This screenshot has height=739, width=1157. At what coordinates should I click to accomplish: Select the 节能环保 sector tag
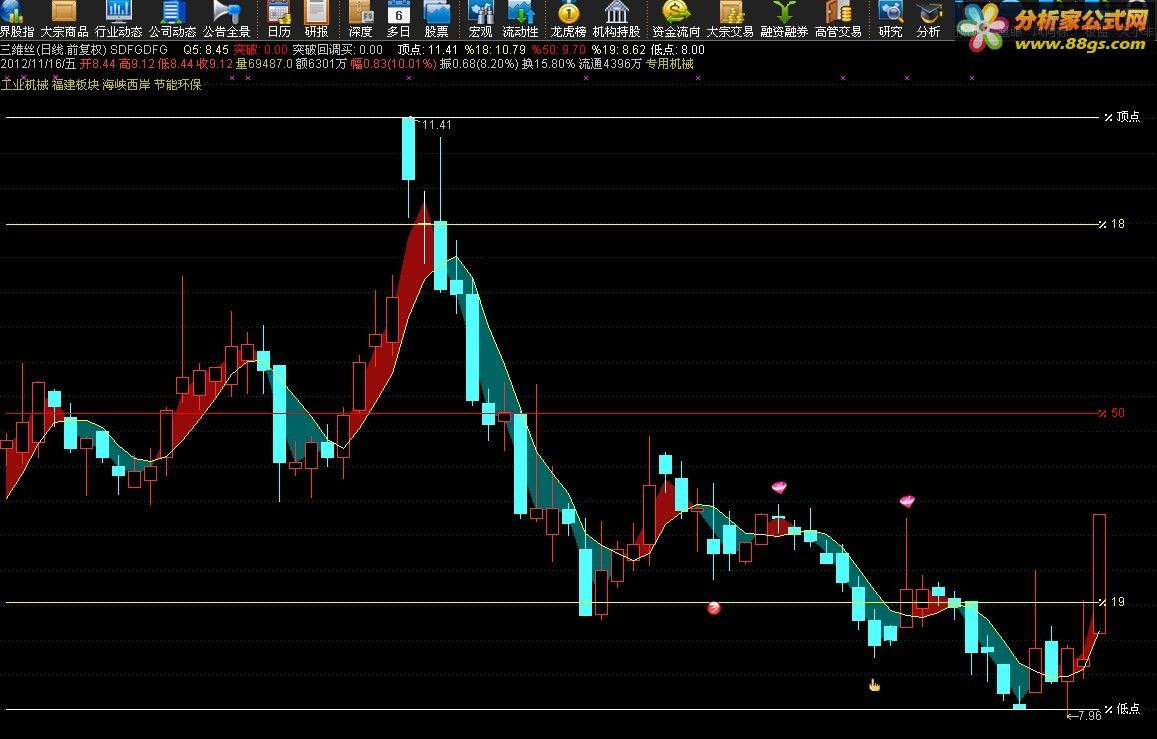click(178, 85)
